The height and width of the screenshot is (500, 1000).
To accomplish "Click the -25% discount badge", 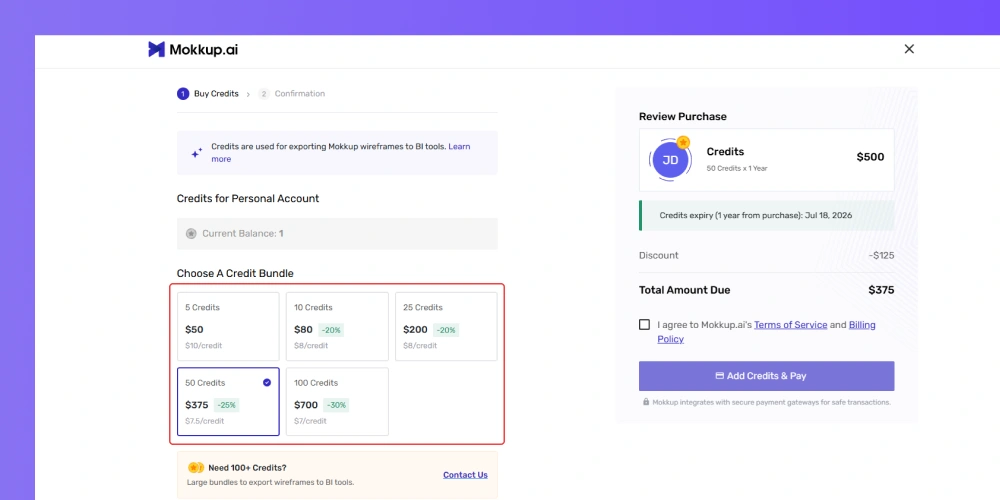I will 226,405.
